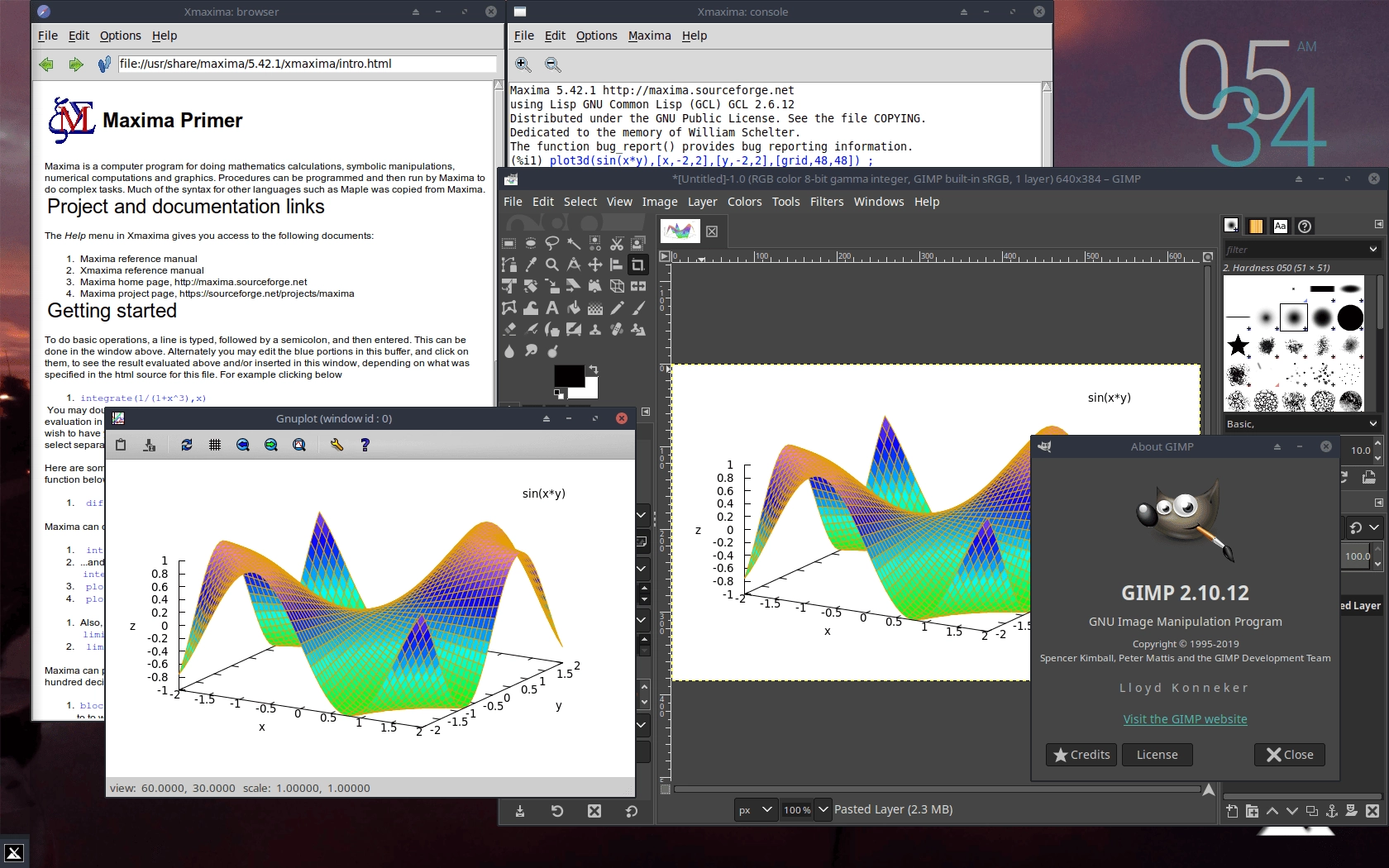This screenshot has width=1389, height=868.
Task: Click the Gnuplot replot refresh icon
Action: point(187,445)
